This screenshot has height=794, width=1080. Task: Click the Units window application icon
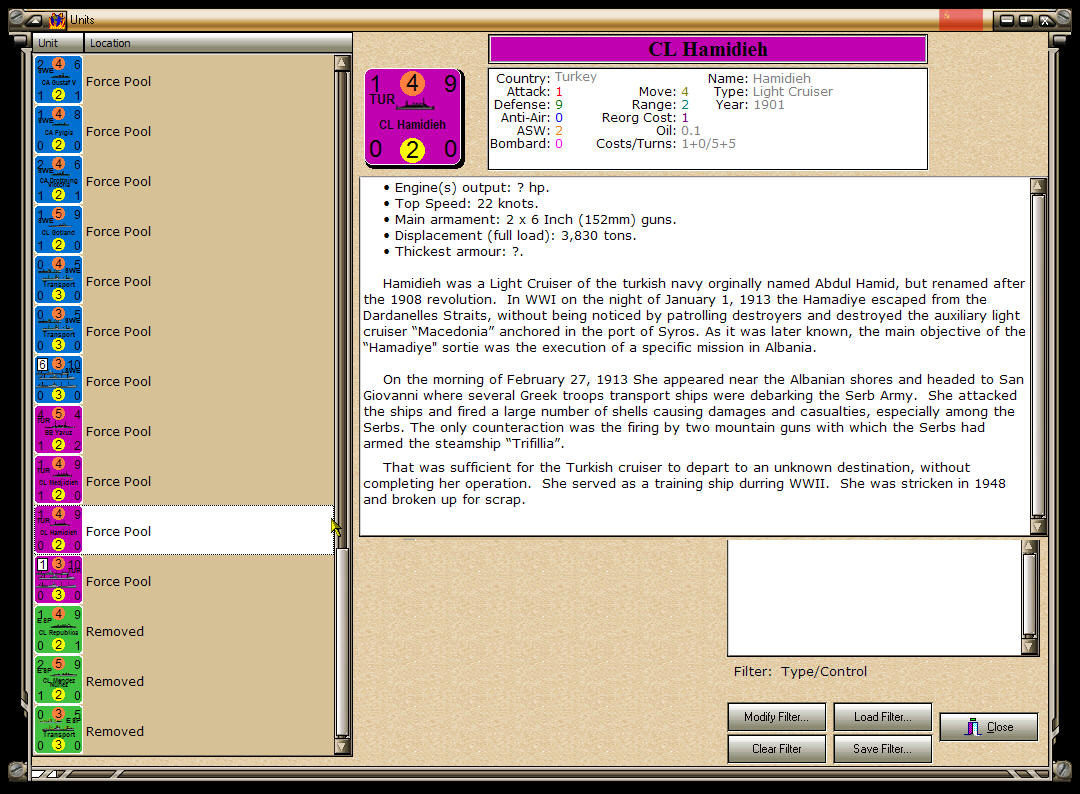[58, 20]
